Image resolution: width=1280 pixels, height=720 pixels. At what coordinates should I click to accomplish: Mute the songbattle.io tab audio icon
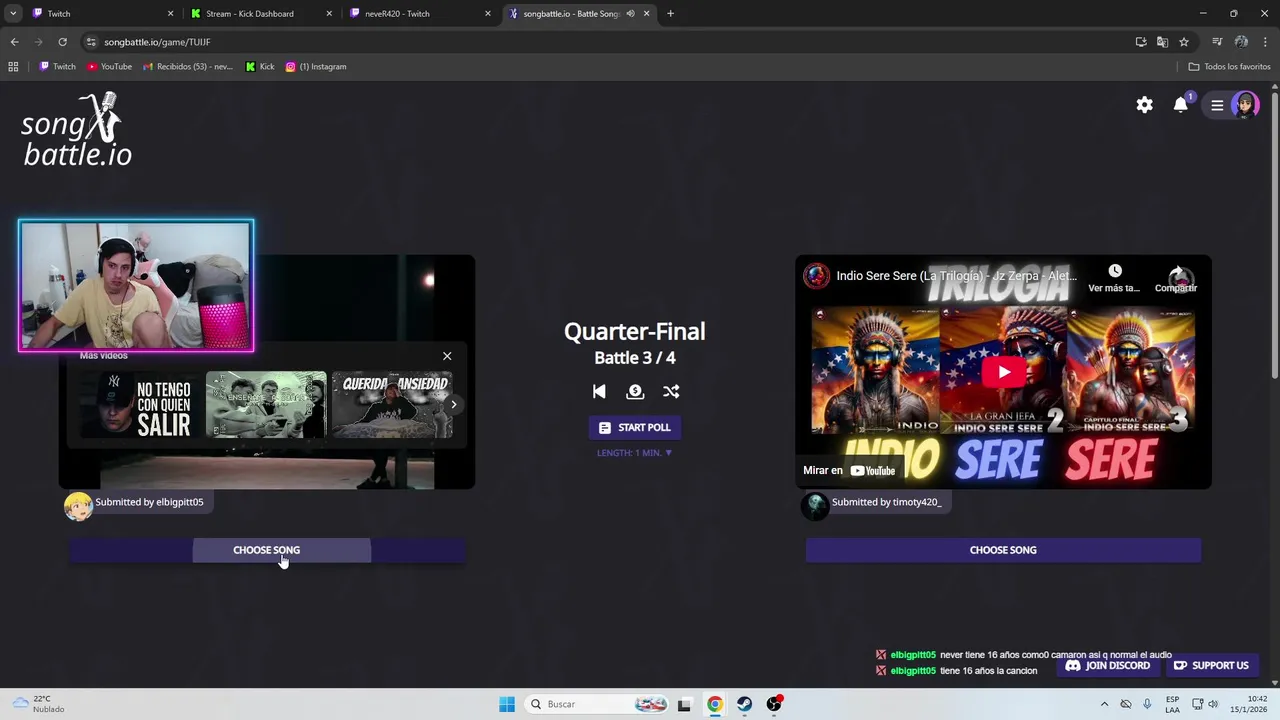coord(630,14)
